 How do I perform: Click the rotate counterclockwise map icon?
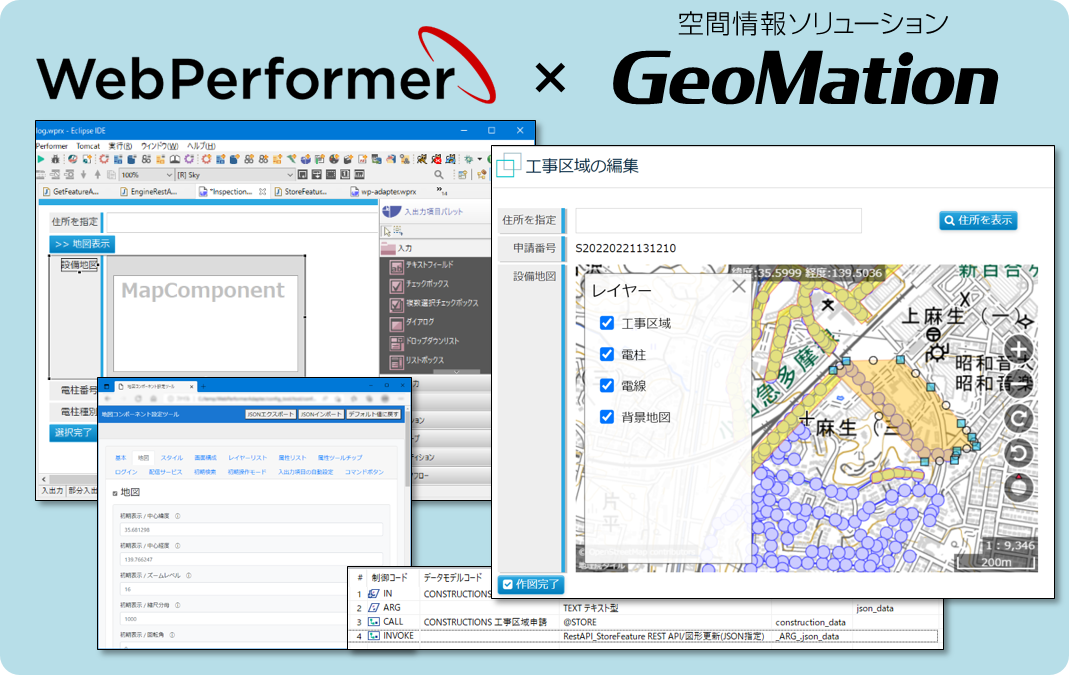(x=1018, y=452)
